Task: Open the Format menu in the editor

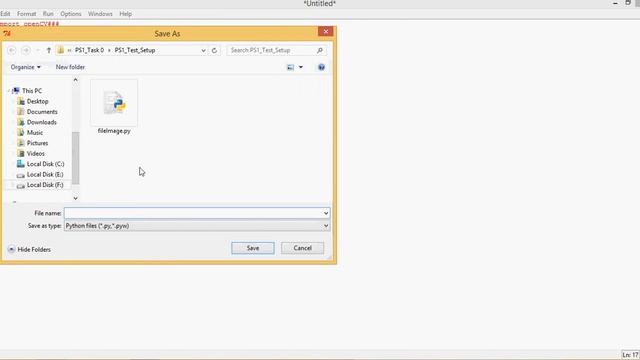Action: 27,14
